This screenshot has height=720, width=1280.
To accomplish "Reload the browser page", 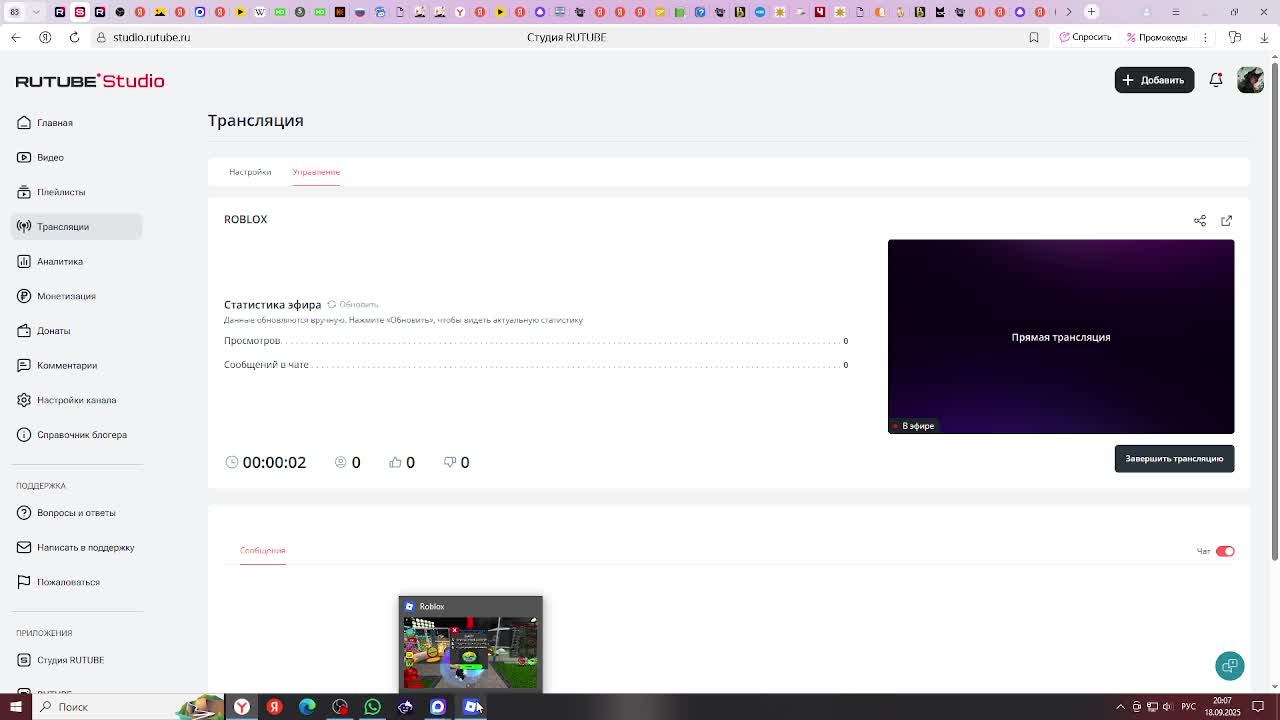I will pos(74,37).
